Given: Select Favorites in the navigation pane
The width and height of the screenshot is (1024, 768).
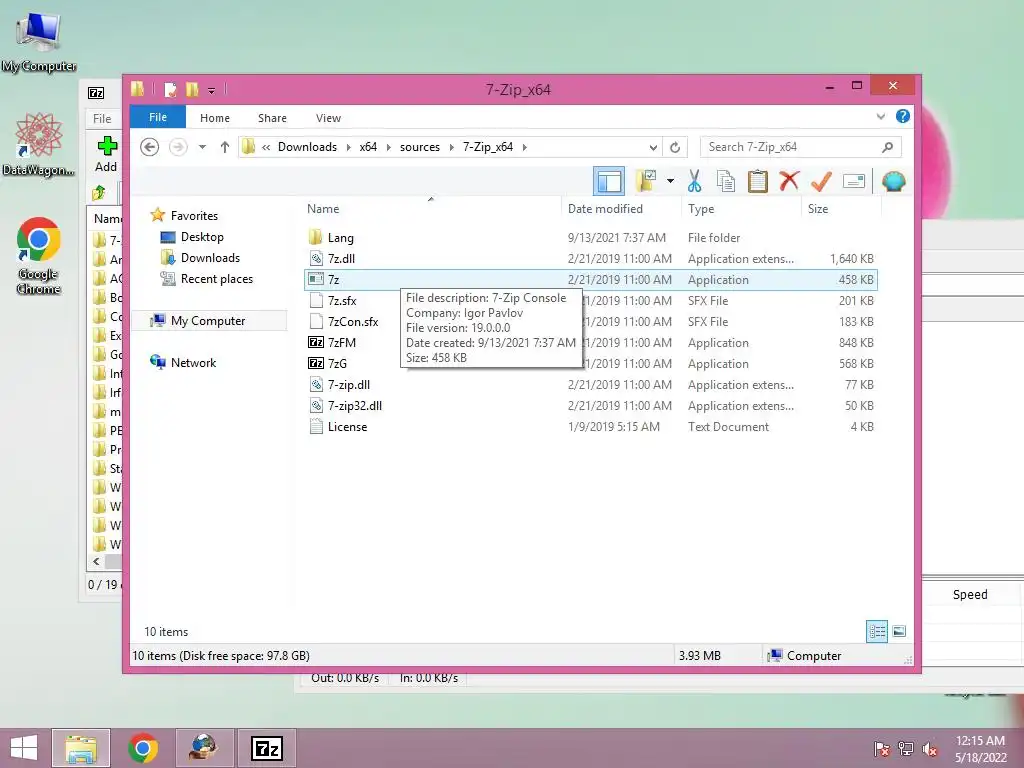Looking at the screenshot, I should pyautogui.click(x=194, y=216).
